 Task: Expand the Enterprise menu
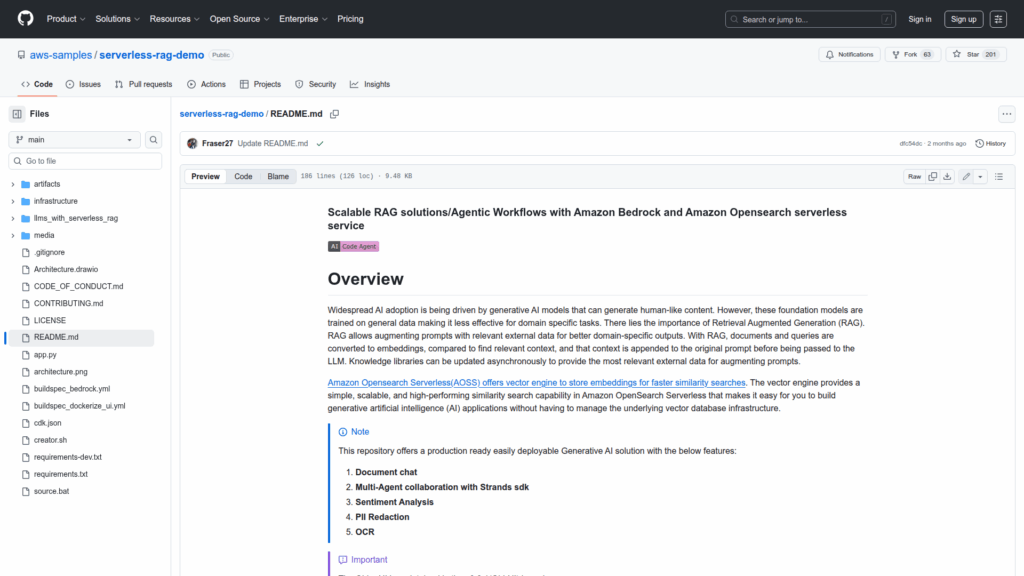303,19
